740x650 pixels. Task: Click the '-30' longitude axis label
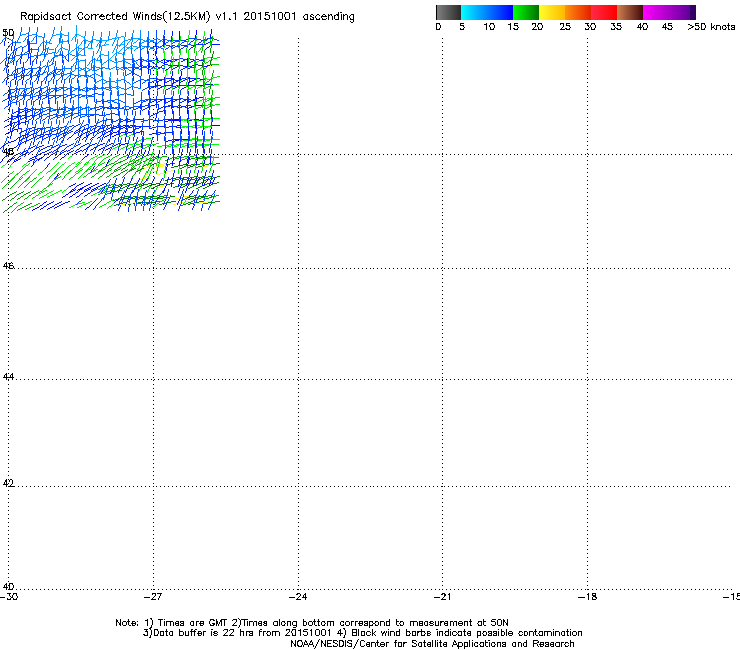[9, 597]
